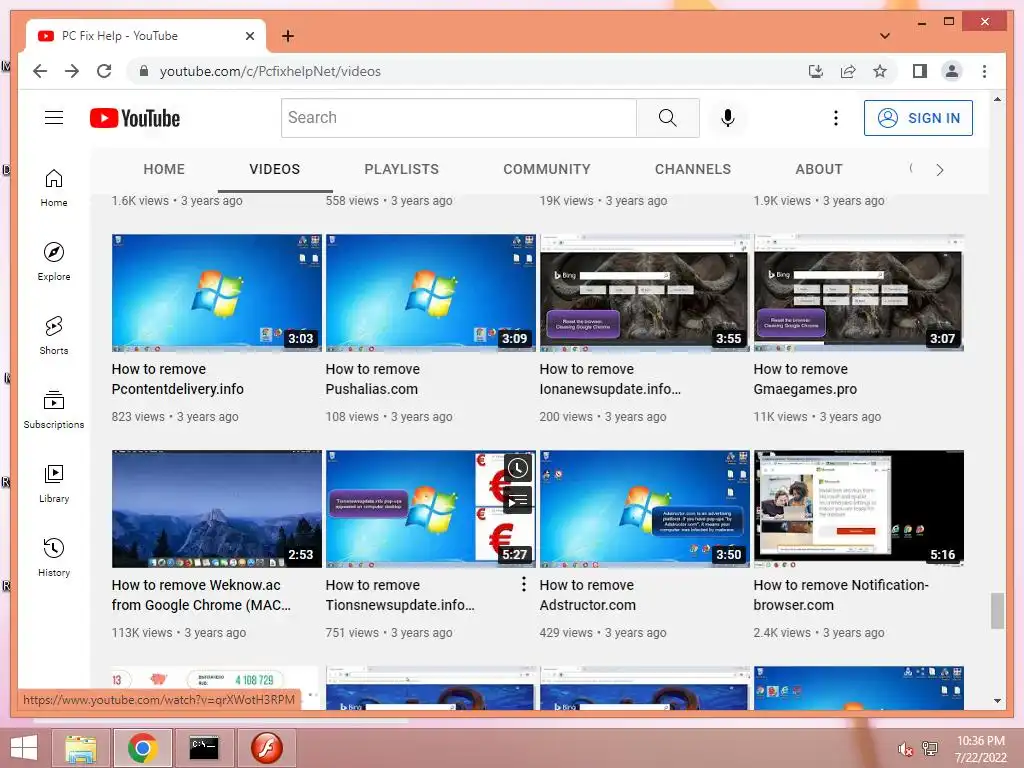This screenshot has width=1024, height=768.
Task: Click the share page icon in address bar
Action: tap(848, 71)
